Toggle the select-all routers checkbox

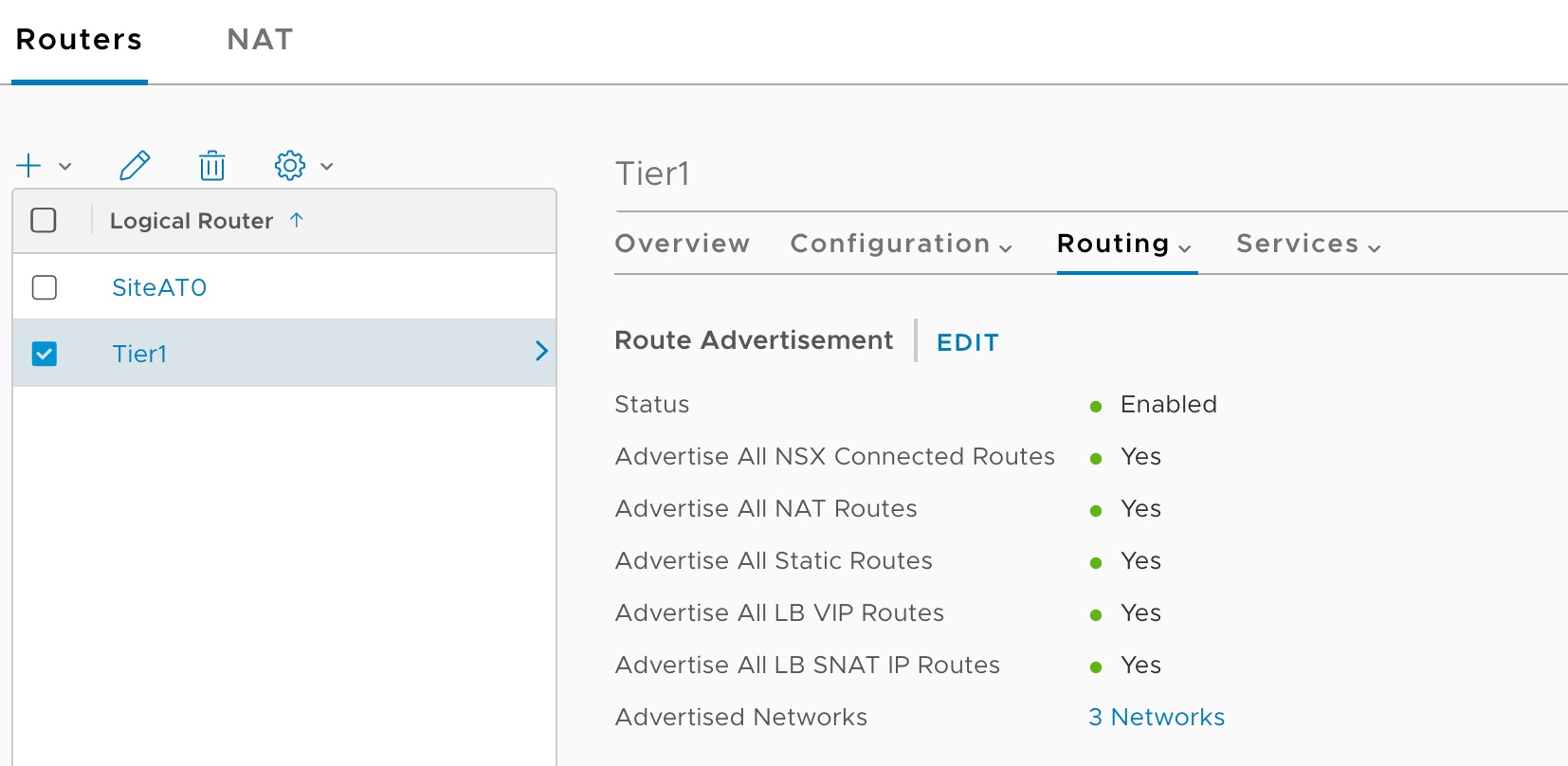44,220
